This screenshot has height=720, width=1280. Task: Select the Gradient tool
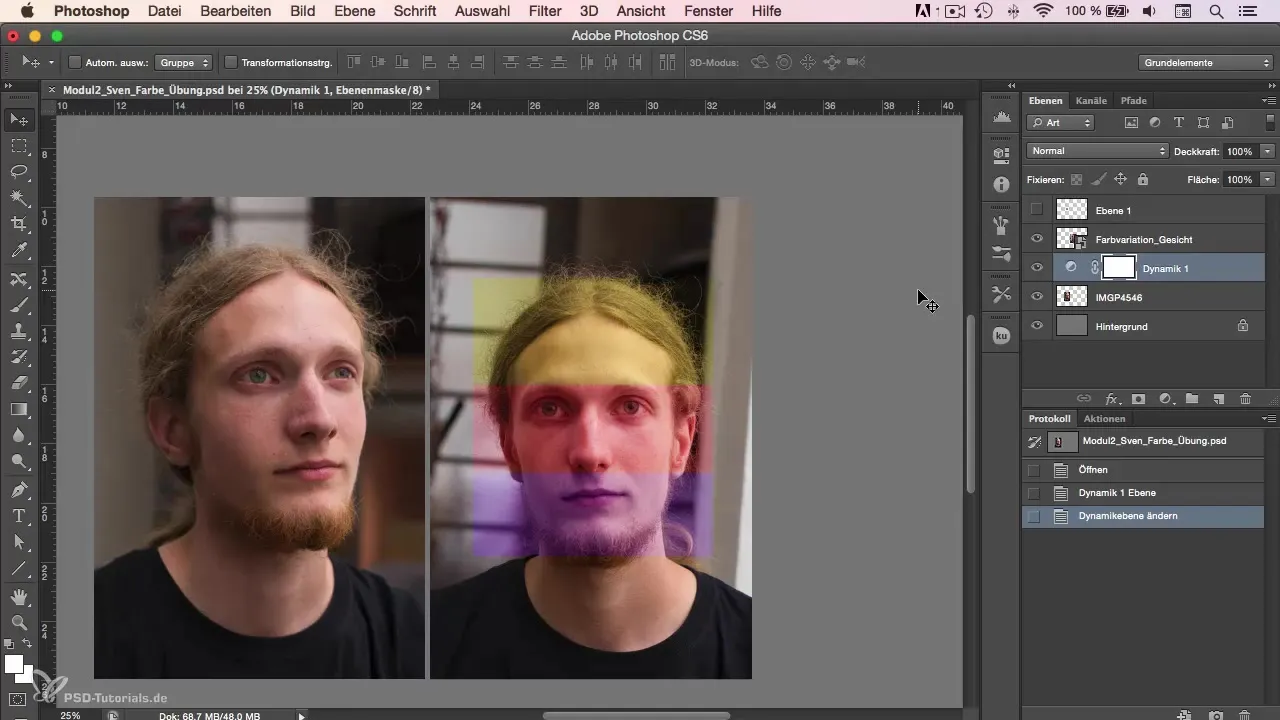pyautogui.click(x=19, y=409)
